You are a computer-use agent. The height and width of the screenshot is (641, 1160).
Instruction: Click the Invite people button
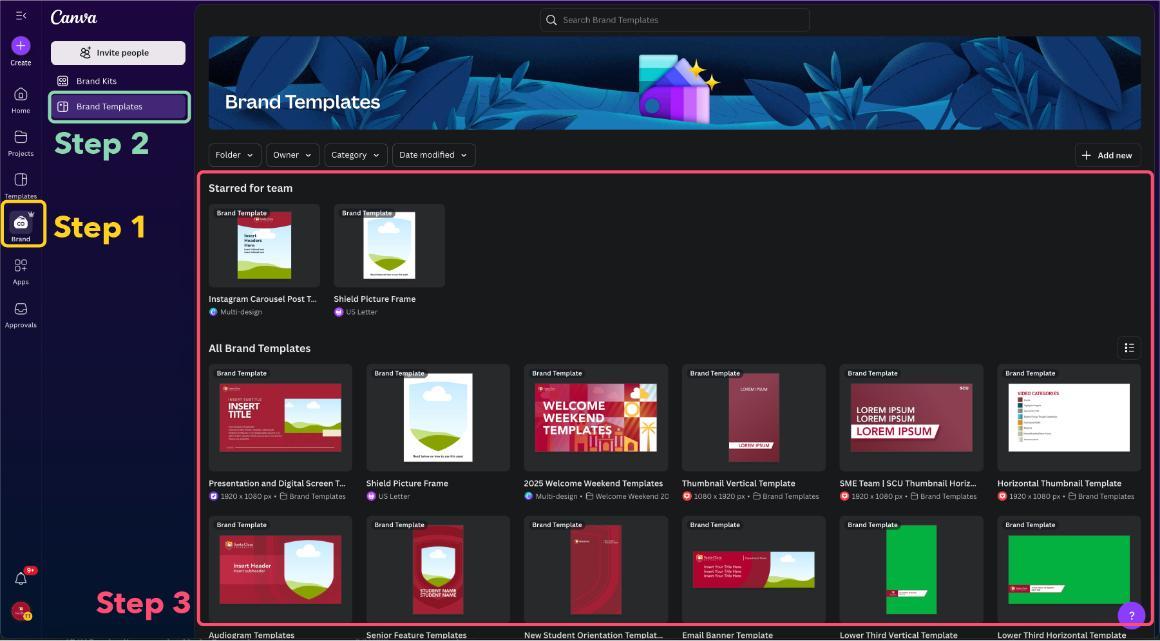click(x=118, y=52)
